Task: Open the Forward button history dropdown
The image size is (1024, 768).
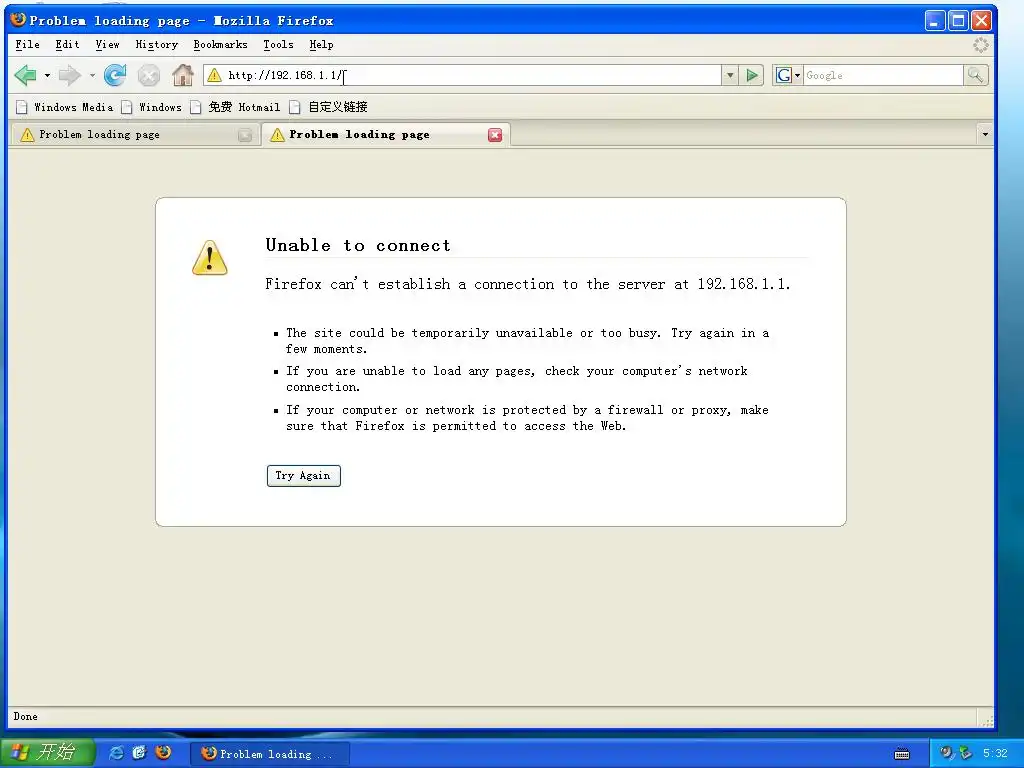Action: pyautogui.click(x=92, y=76)
